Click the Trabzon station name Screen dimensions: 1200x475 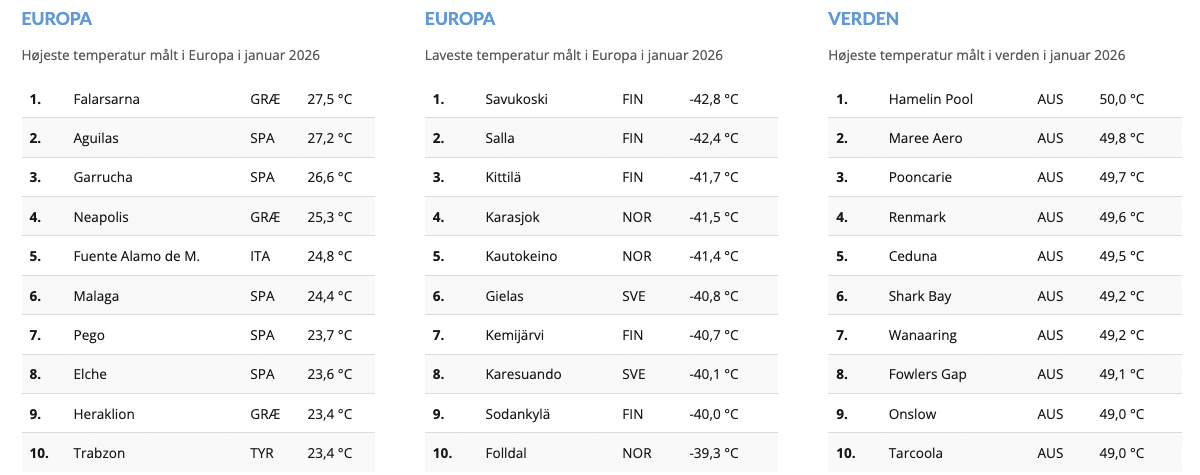pos(99,453)
